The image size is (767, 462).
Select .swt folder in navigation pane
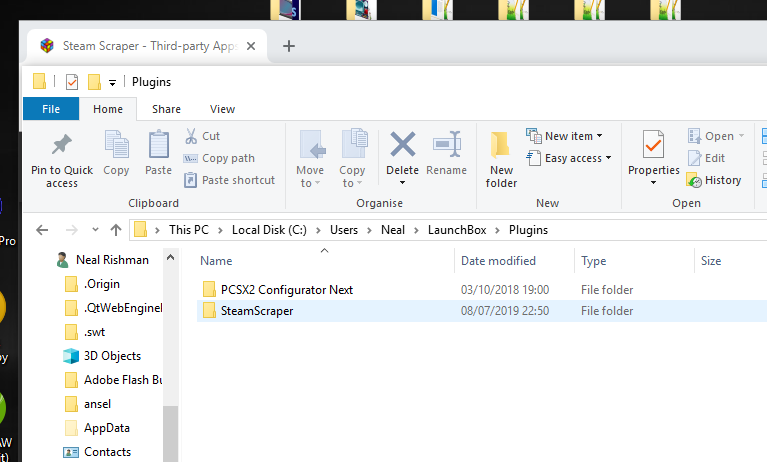pyautogui.click(x=85, y=332)
